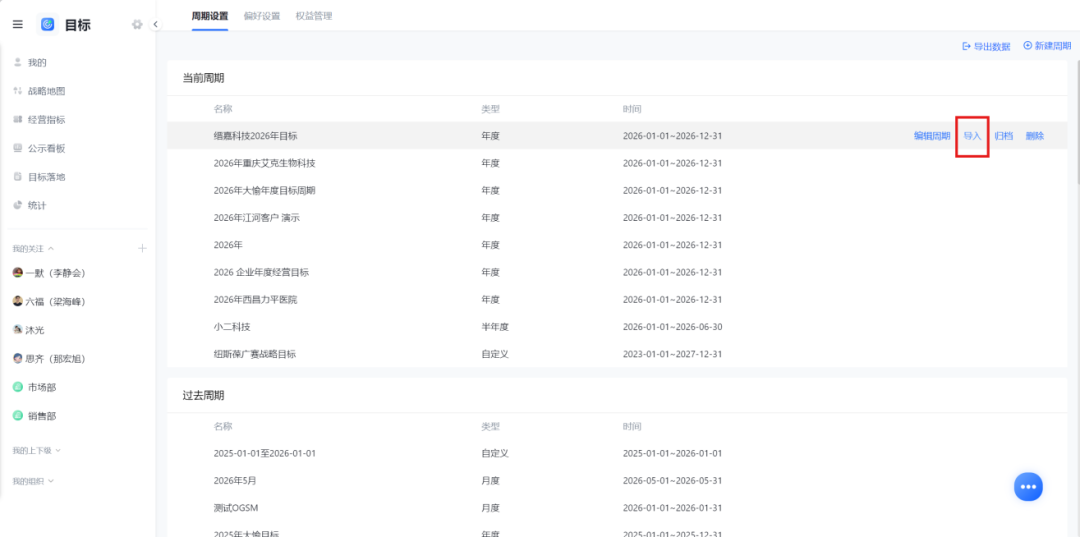Screen dimensions: 1080x537
Task: Add a follow with plus icon
Action: point(143,248)
